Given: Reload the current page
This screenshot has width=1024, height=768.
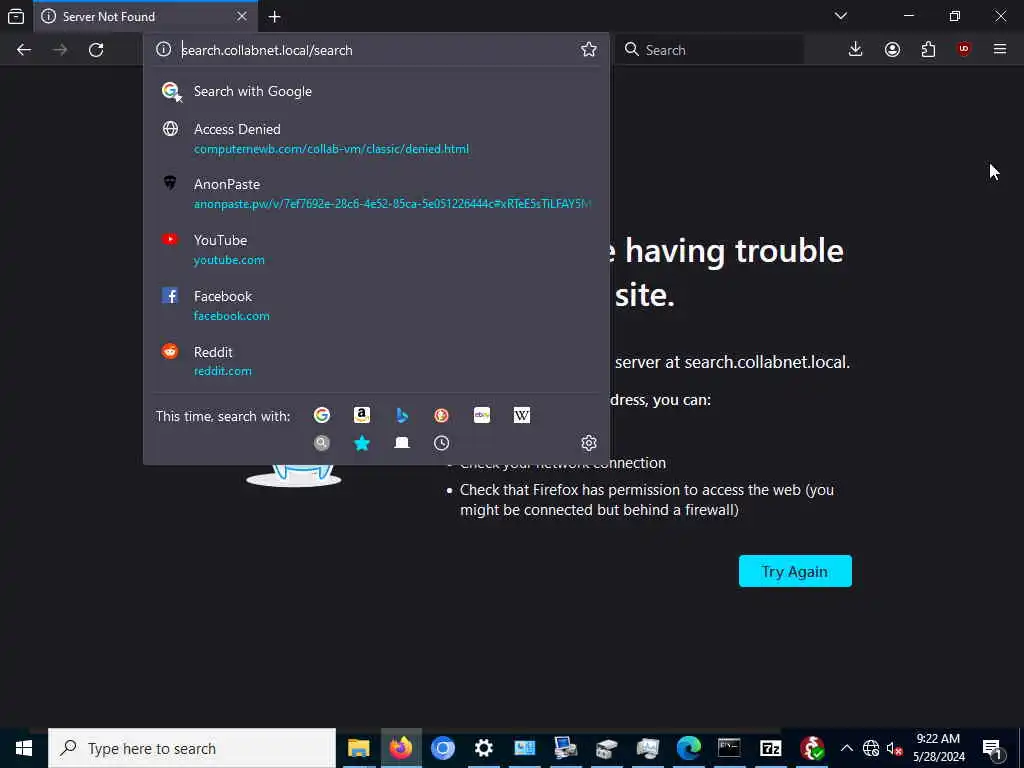Looking at the screenshot, I should point(96,50).
